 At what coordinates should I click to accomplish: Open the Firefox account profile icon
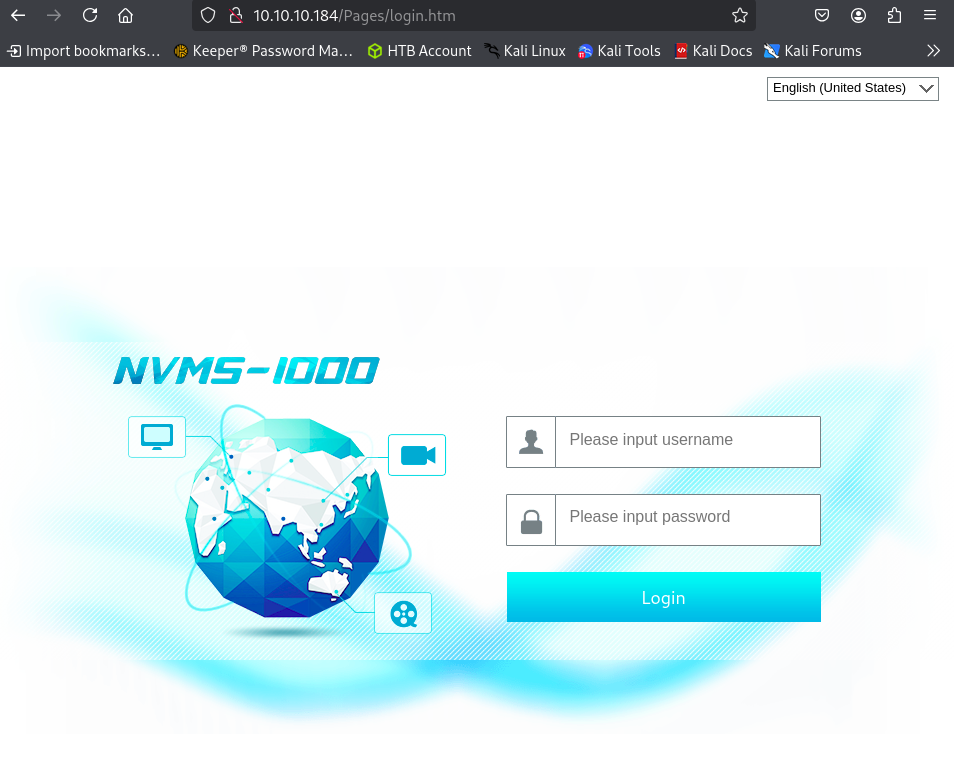tap(858, 15)
